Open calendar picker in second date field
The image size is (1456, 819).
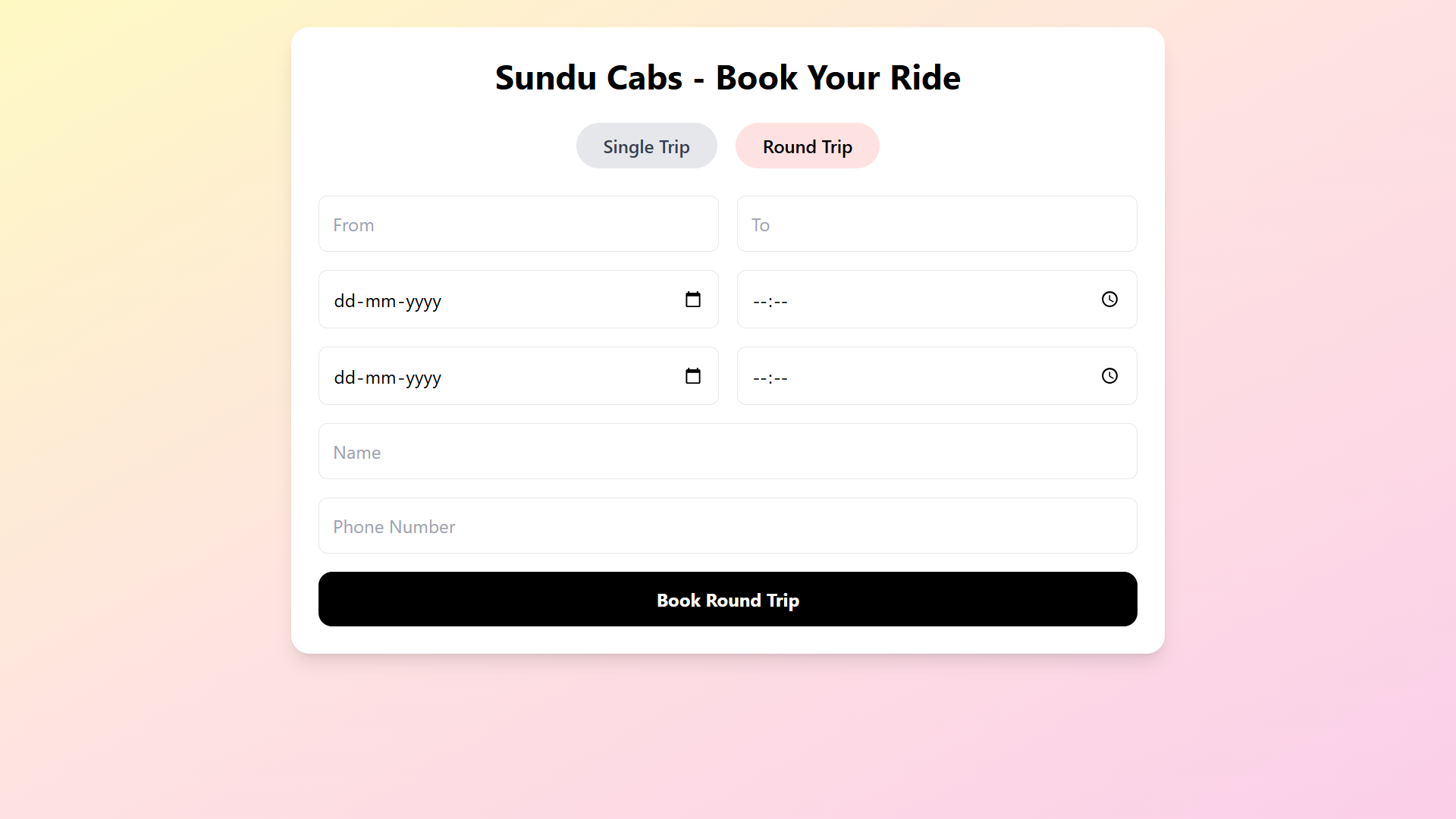tap(692, 376)
